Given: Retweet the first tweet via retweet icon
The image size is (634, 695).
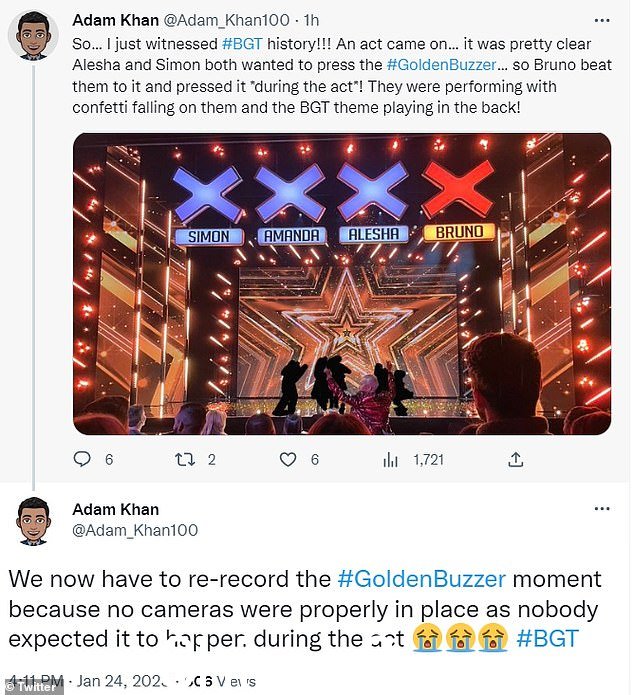Looking at the screenshot, I should click(185, 460).
